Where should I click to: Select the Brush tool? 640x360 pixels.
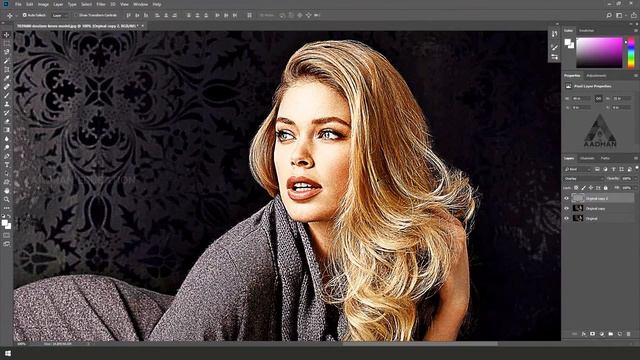tap(7, 96)
